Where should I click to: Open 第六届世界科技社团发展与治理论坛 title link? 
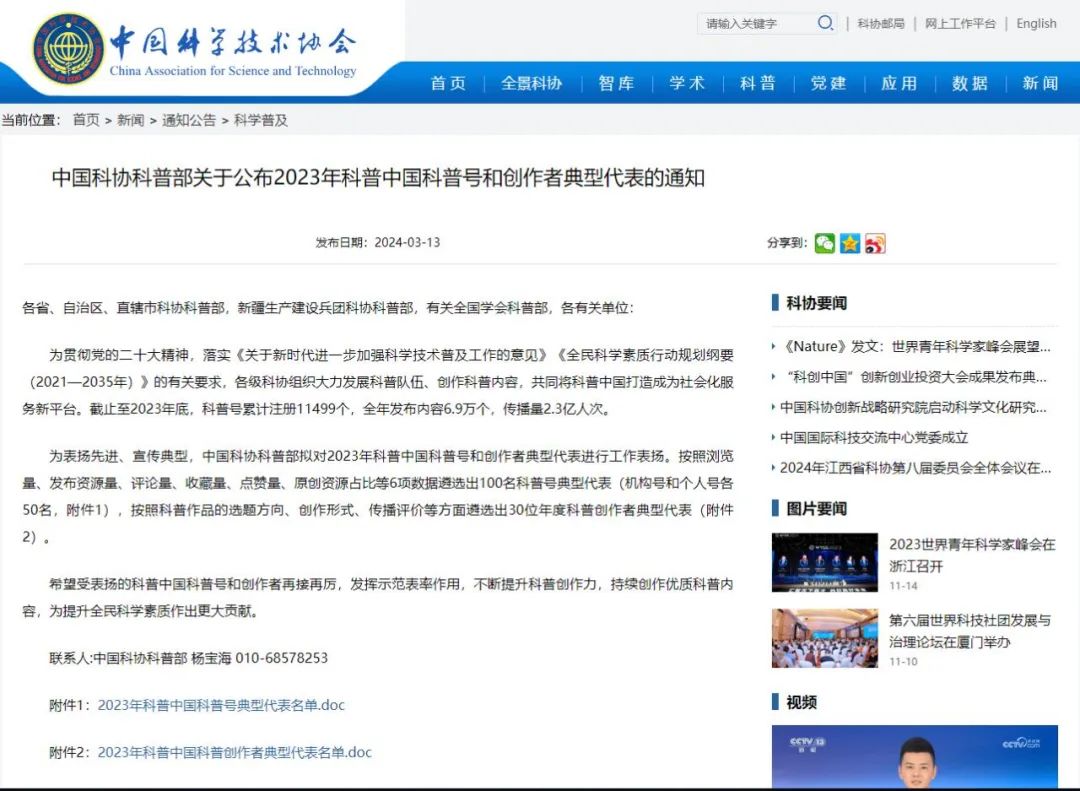(970, 630)
